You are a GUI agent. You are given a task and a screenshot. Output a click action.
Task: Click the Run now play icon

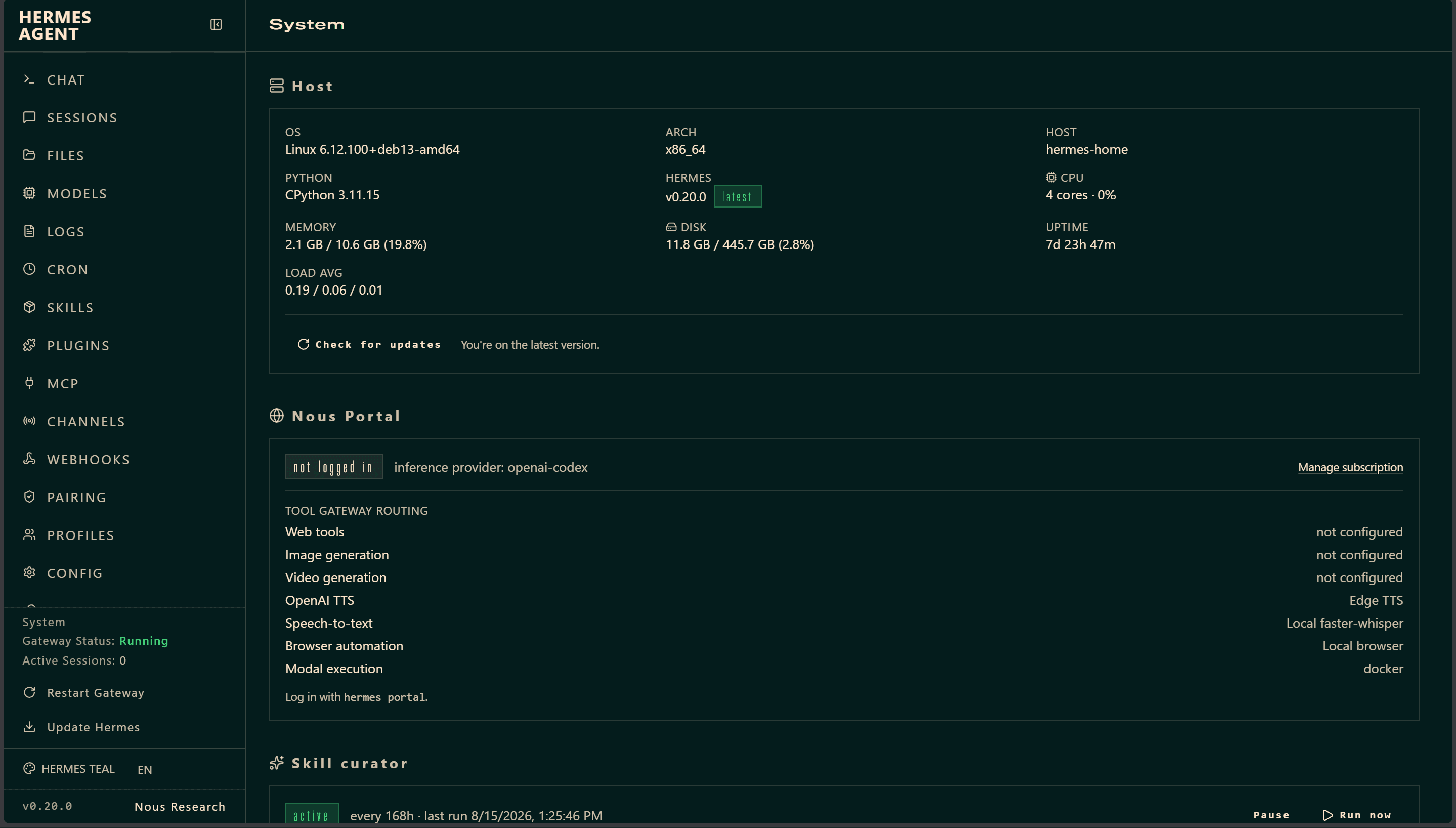(x=1328, y=815)
